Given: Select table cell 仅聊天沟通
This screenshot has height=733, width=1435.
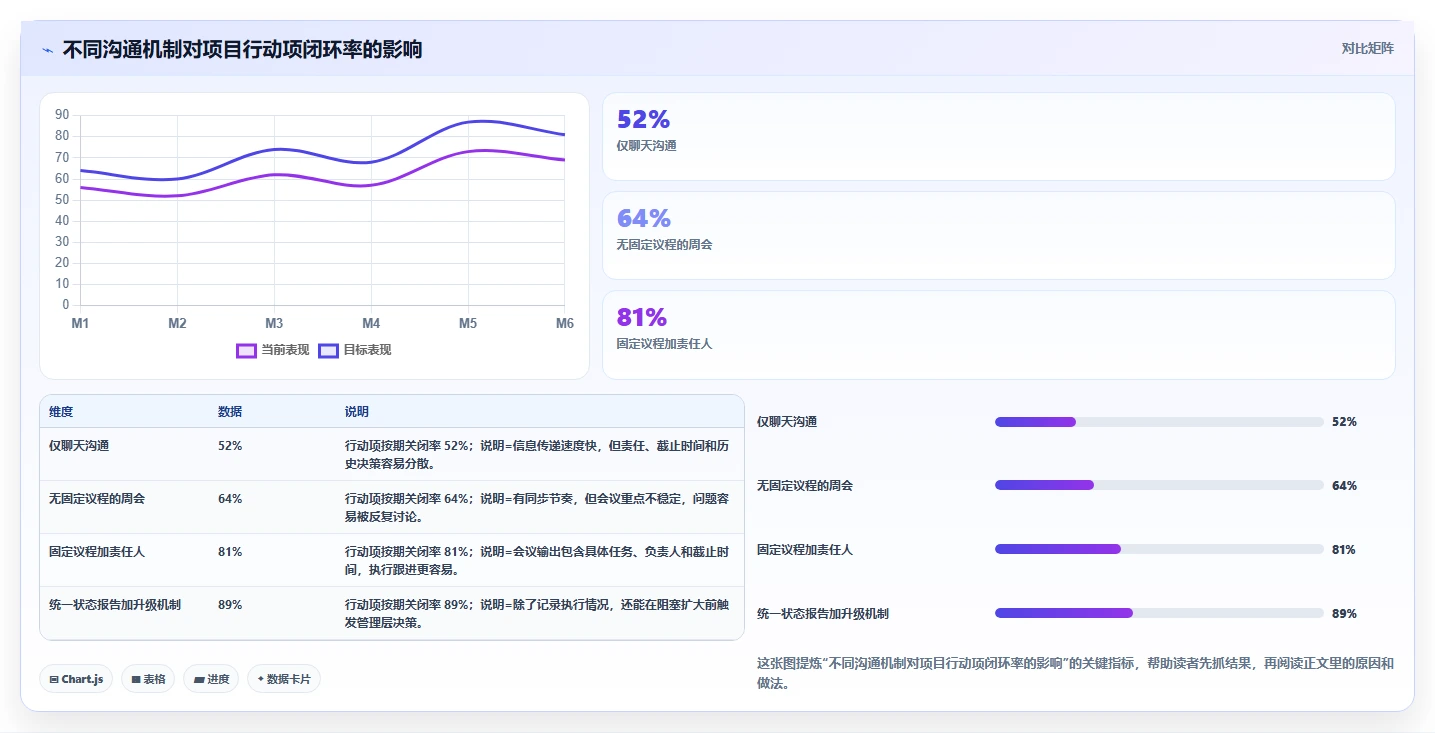Looking at the screenshot, I should [x=79, y=446].
